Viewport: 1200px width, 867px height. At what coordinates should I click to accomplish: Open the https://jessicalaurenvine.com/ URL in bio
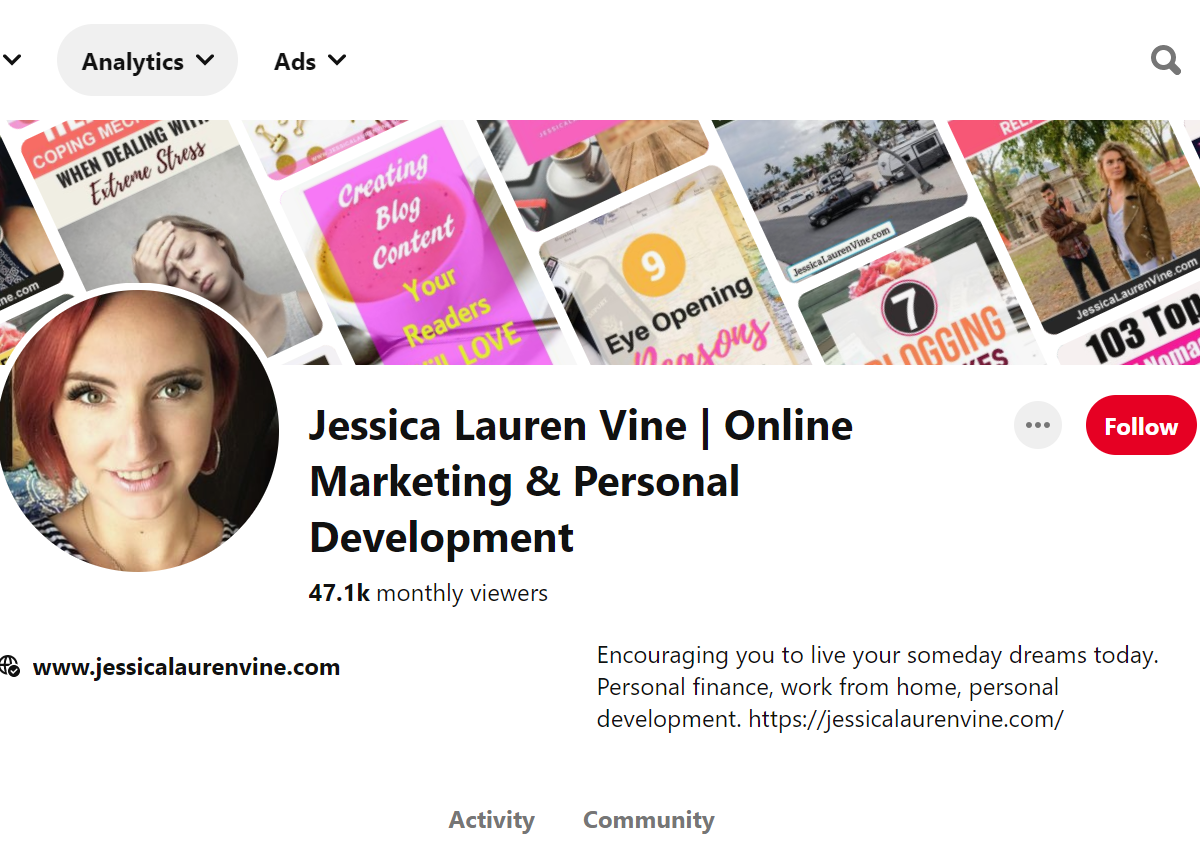[x=905, y=719]
